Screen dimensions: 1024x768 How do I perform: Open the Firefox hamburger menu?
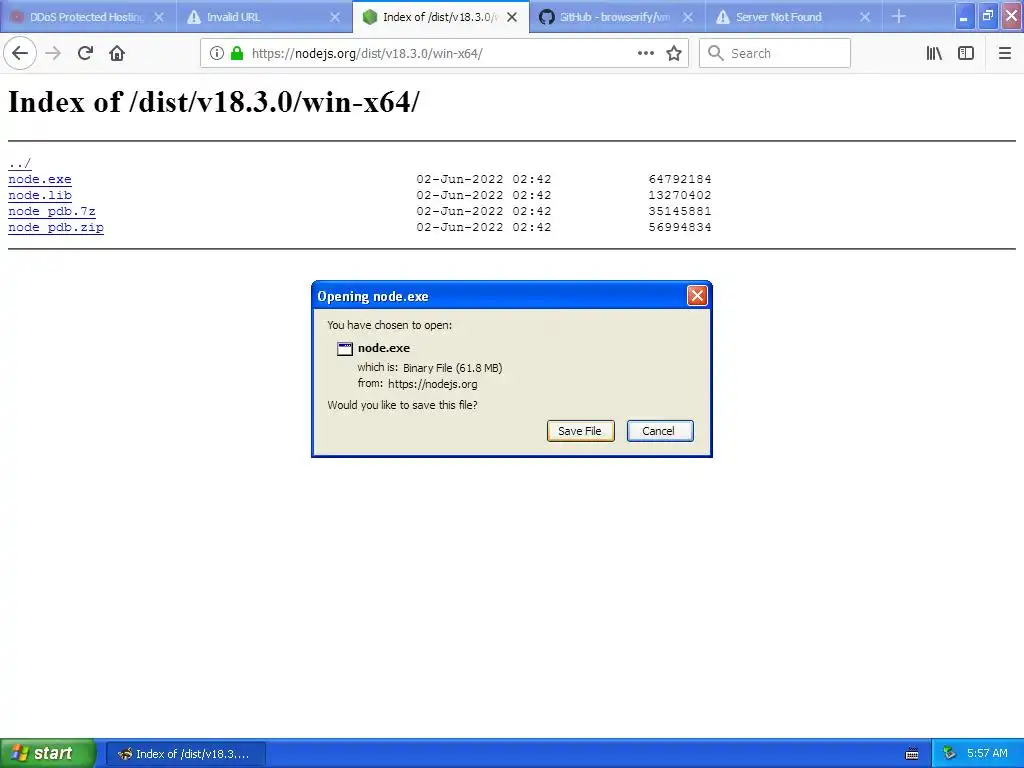coord(1004,53)
